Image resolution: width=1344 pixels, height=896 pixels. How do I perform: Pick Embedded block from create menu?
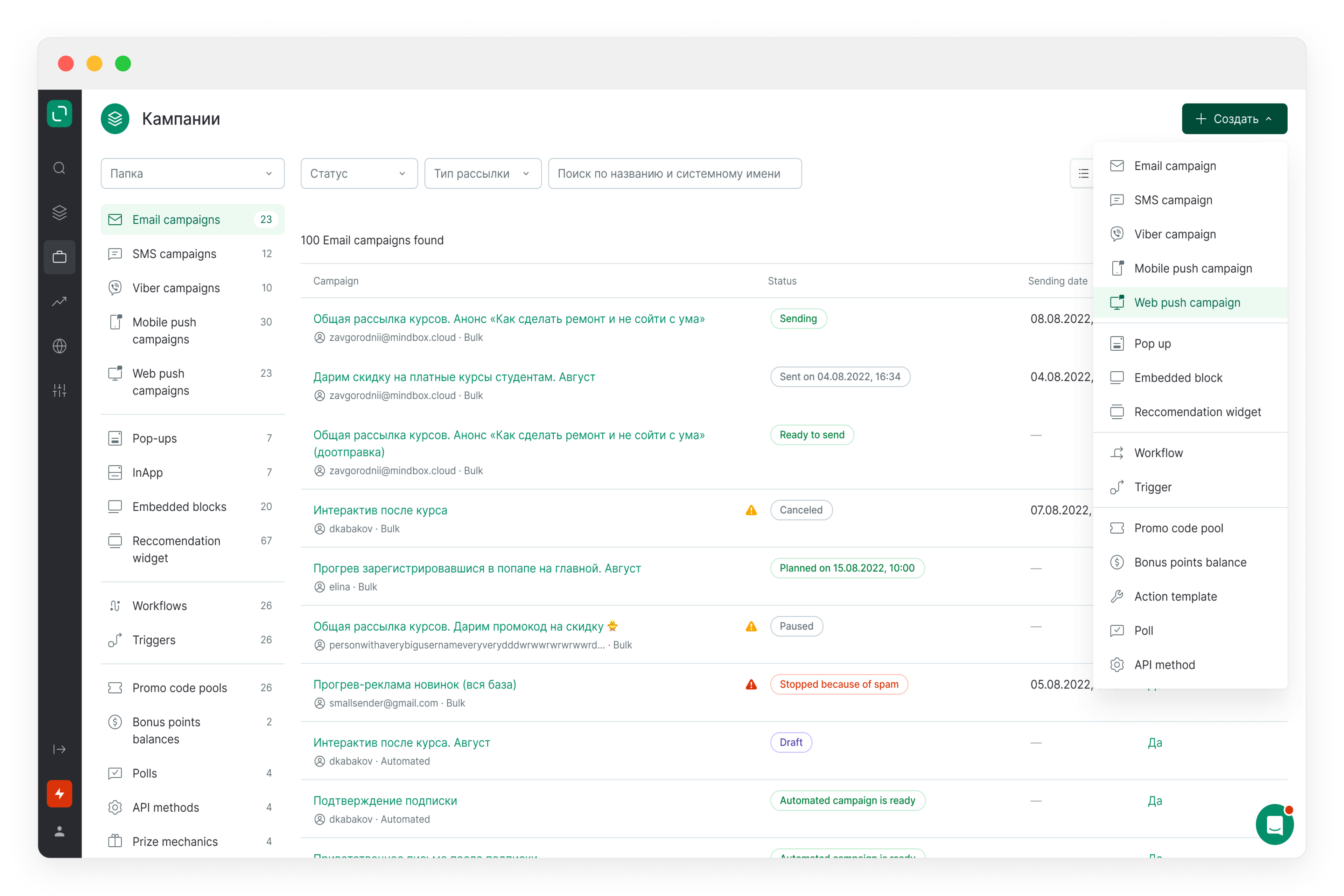(1190, 378)
